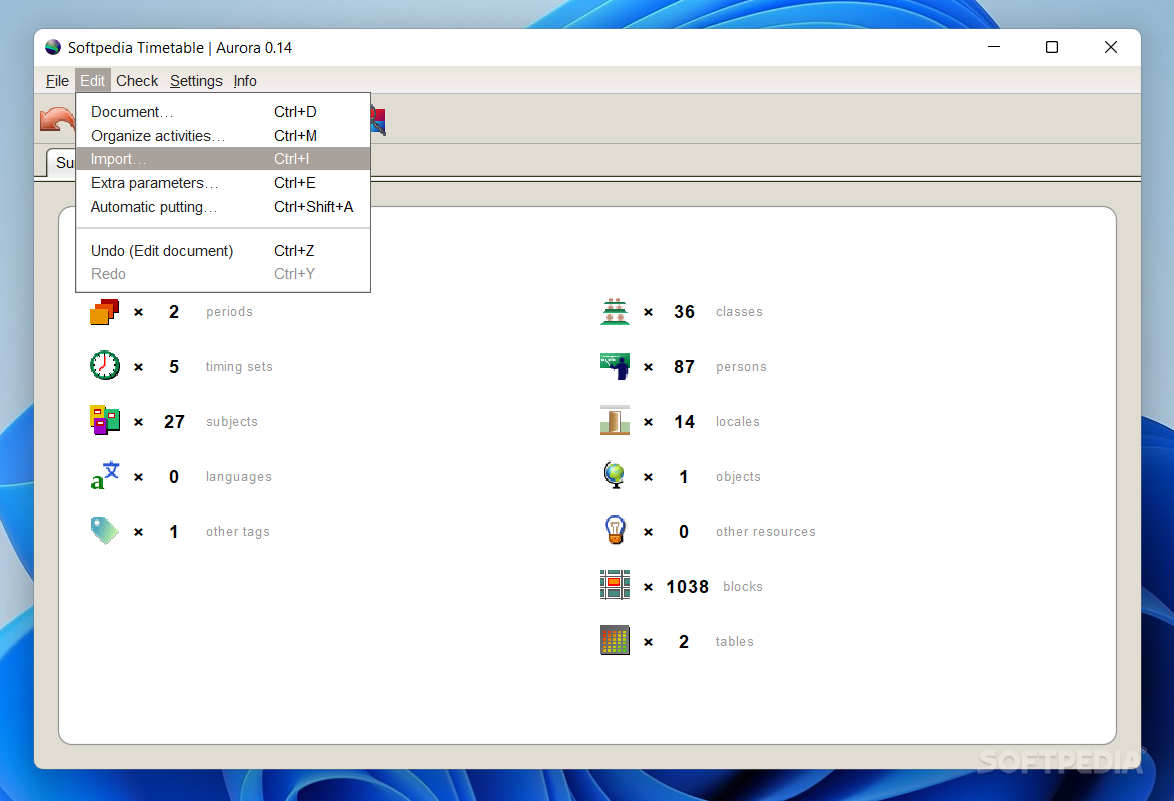Image resolution: width=1174 pixels, height=801 pixels.
Task: Click the partially hidden Su tab
Action: [x=62, y=162]
